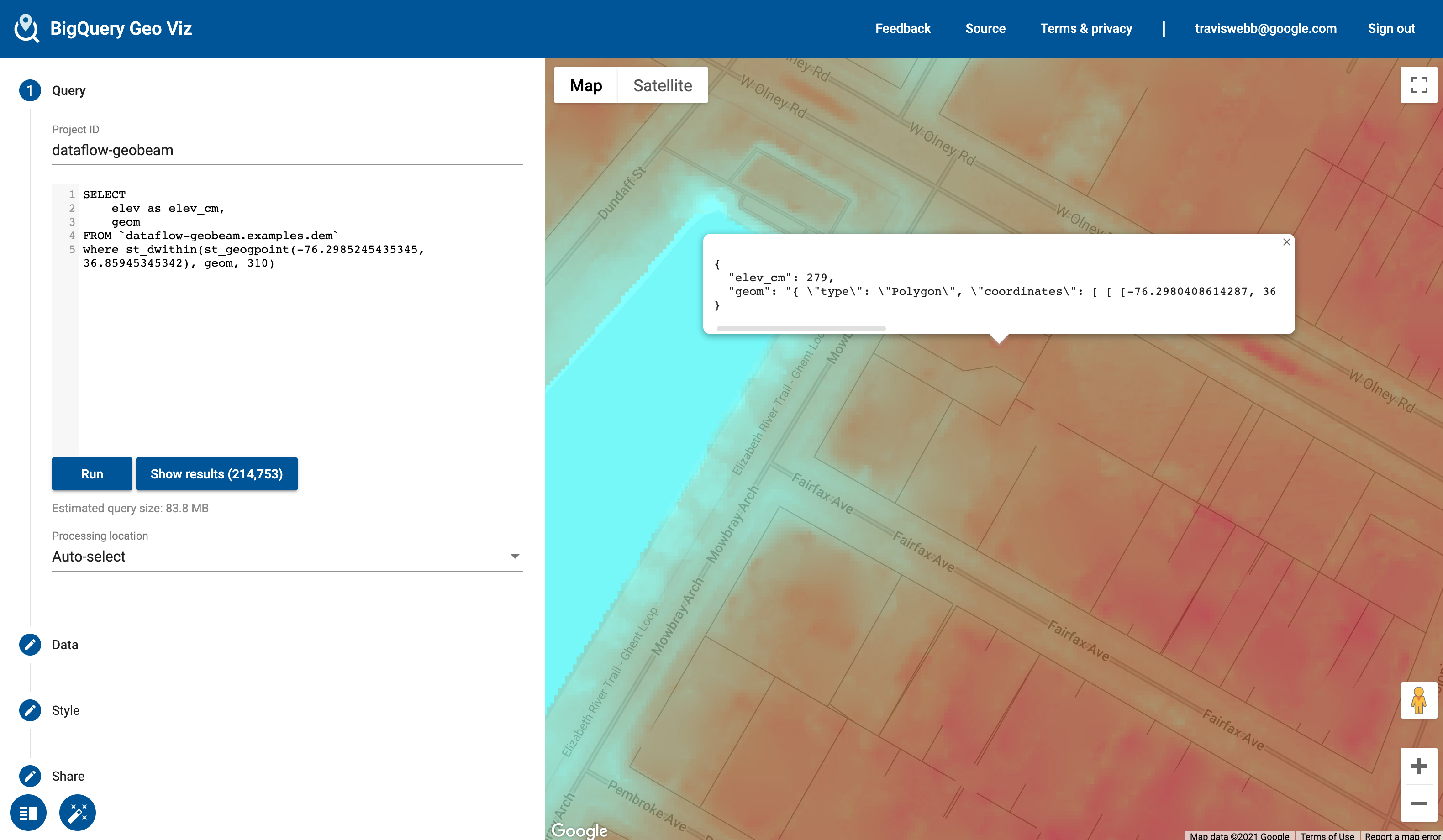Select the Map view type

click(x=586, y=85)
